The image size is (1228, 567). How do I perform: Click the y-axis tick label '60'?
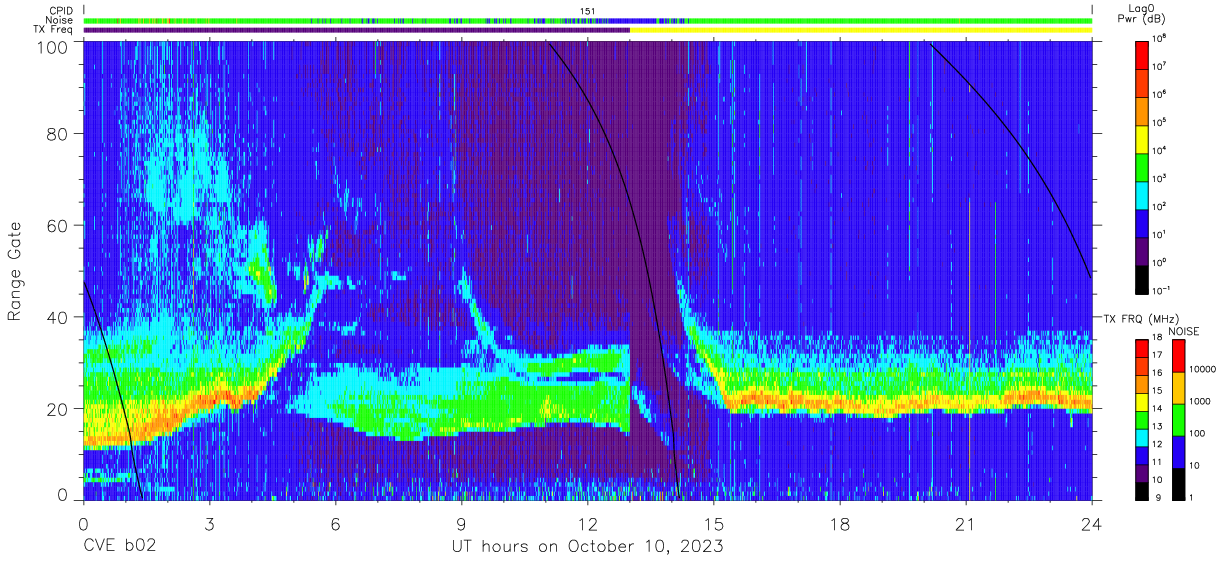click(57, 225)
